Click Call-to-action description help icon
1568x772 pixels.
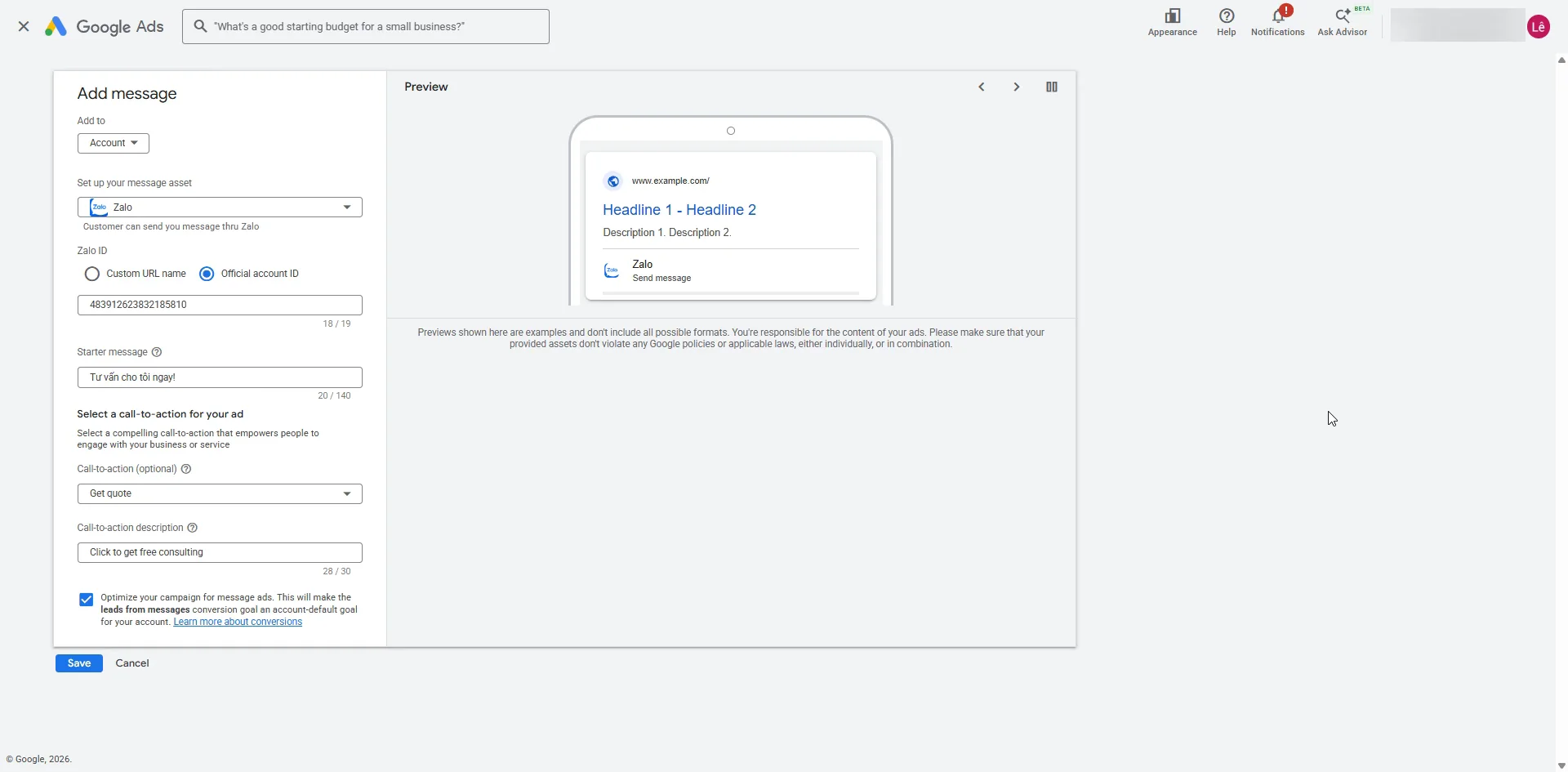pyautogui.click(x=193, y=528)
